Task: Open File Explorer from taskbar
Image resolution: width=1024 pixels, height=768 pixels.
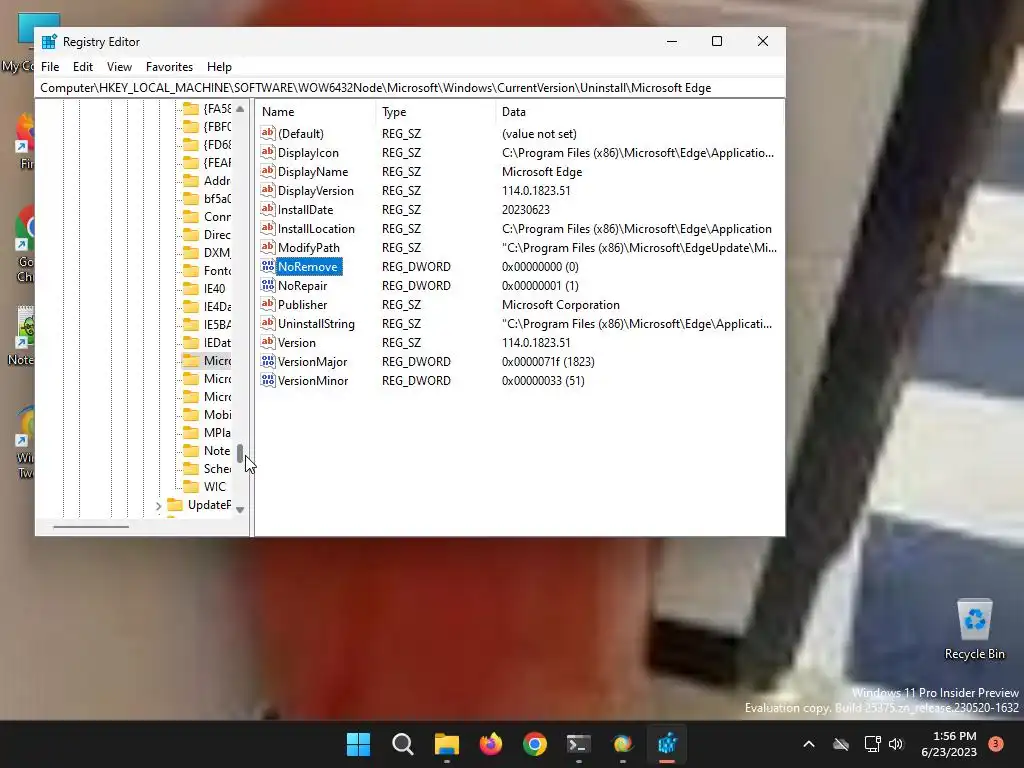Action: [x=447, y=744]
